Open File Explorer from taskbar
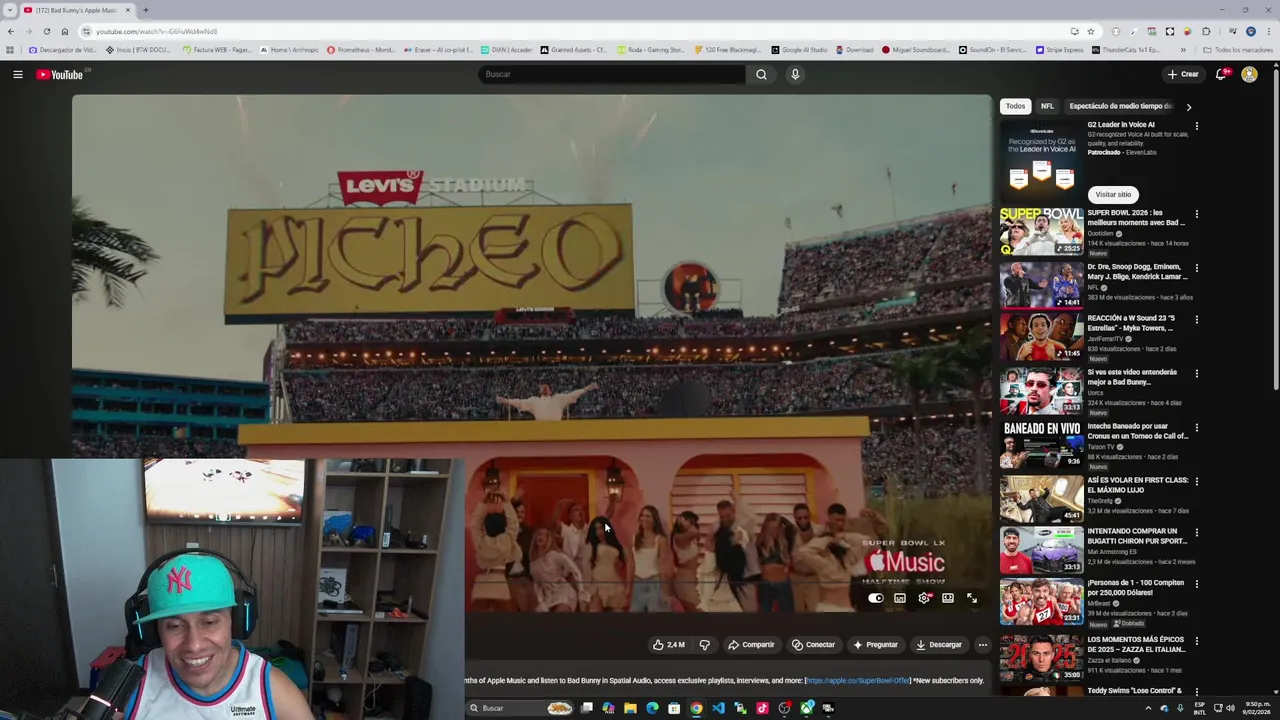1280x720 pixels. point(630,708)
